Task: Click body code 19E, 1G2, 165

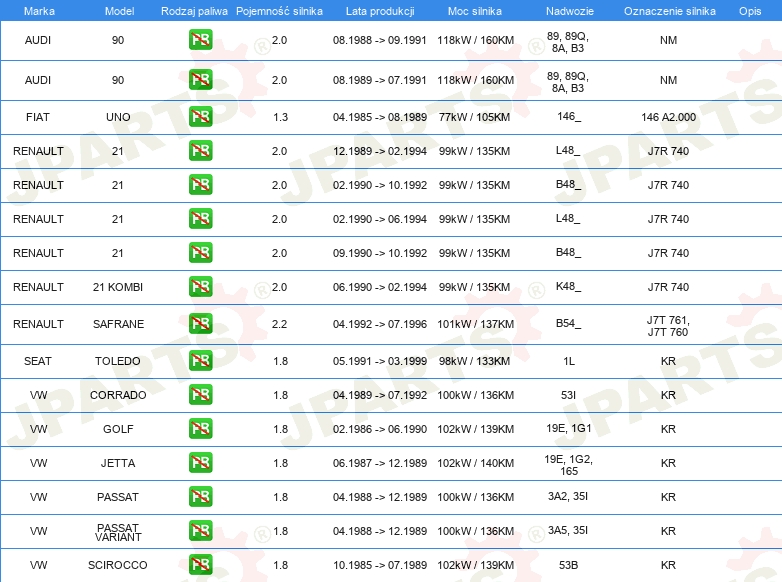Action: [x=569, y=465]
